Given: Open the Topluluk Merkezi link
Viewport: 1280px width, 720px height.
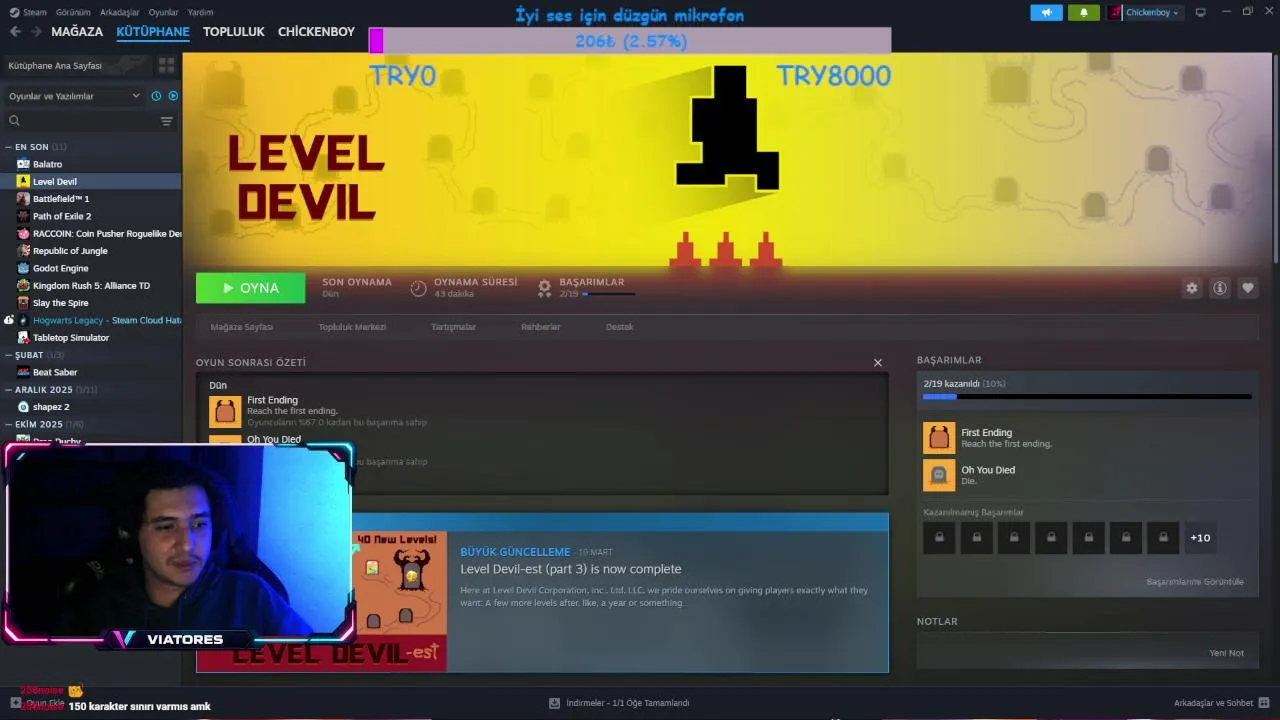Looking at the screenshot, I should point(352,327).
